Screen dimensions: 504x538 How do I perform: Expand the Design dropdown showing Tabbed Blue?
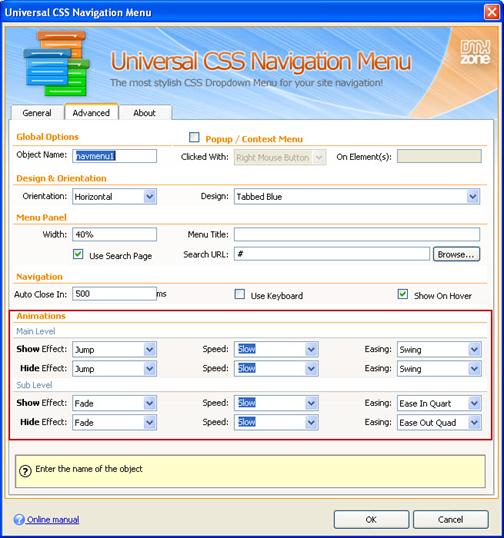(357, 197)
